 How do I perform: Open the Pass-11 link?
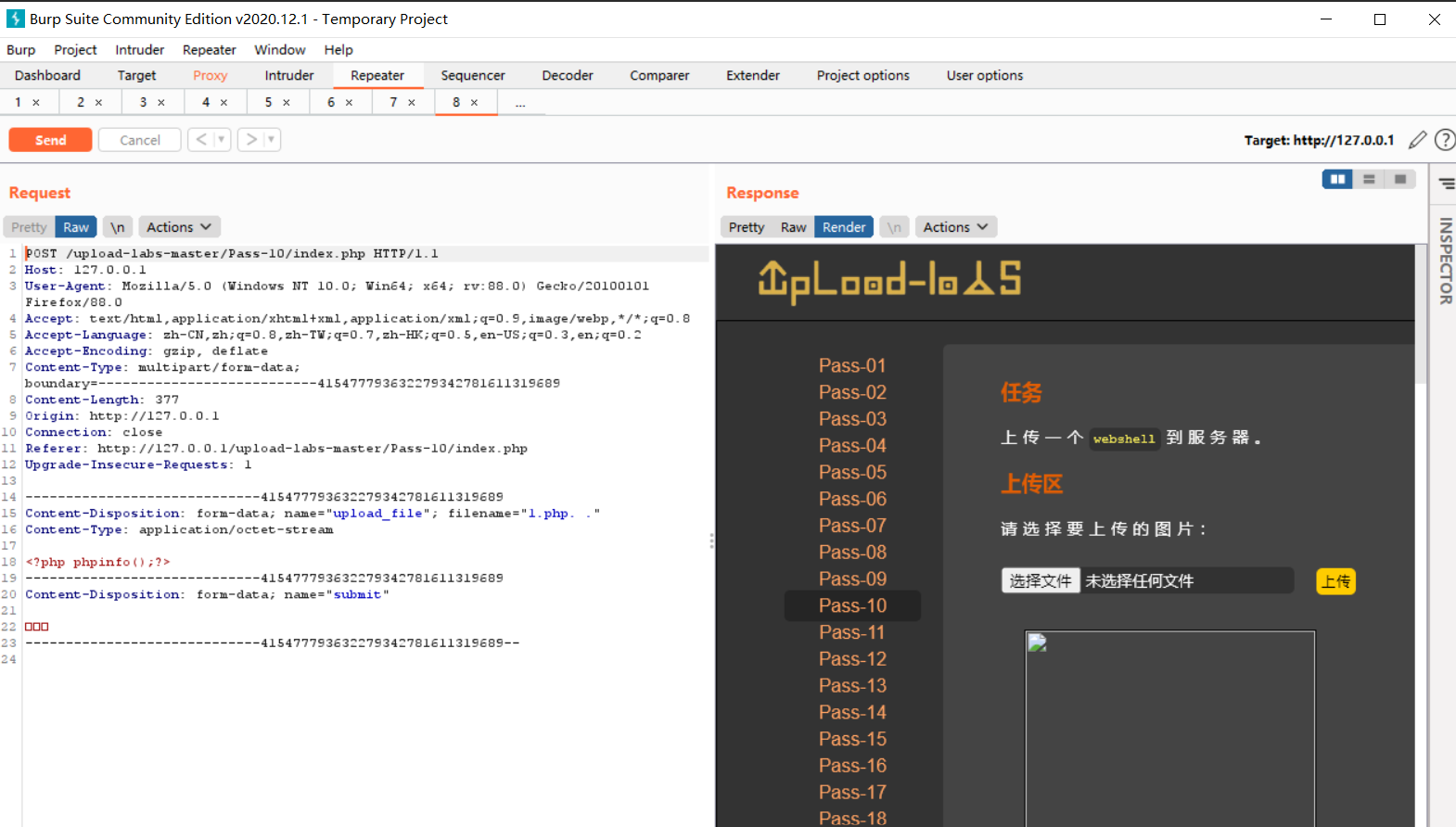[851, 632]
